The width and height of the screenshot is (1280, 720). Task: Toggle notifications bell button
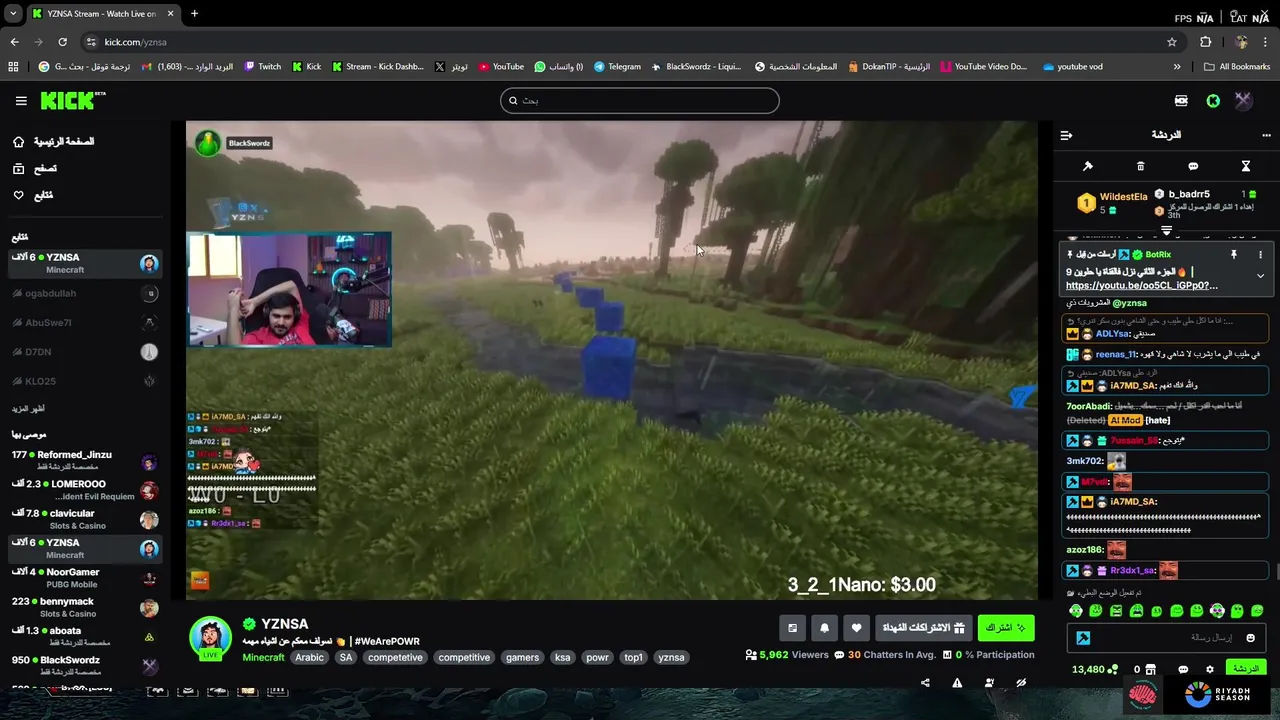pyautogui.click(x=824, y=628)
